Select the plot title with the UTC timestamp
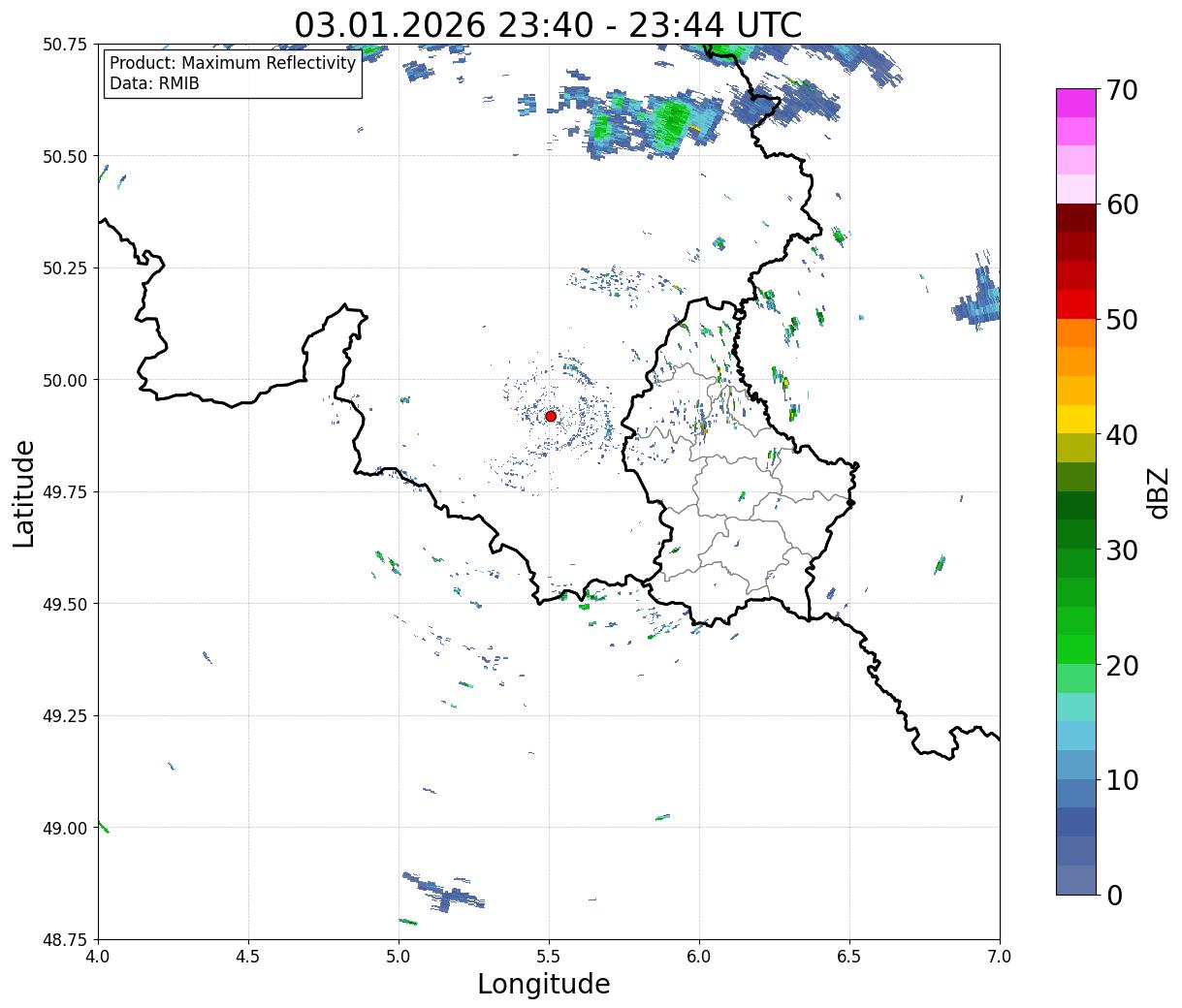 pyautogui.click(x=548, y=25)
